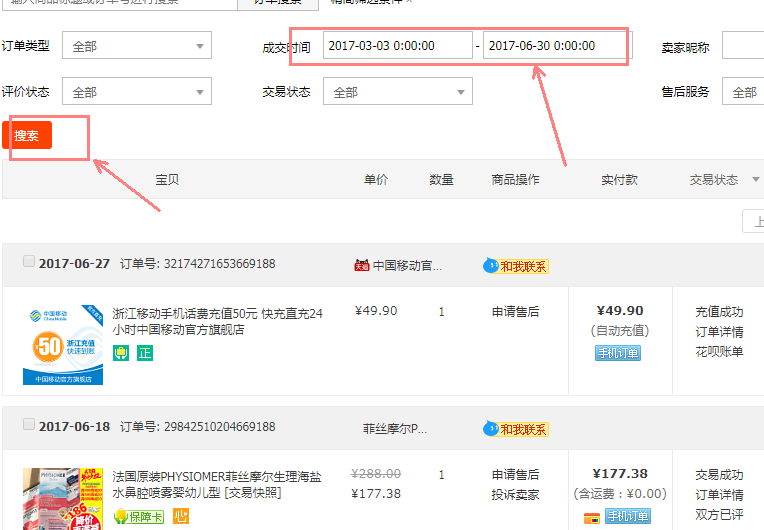Click 手机订单 badge on the ¥177.38 order

[x=628, y=516]
